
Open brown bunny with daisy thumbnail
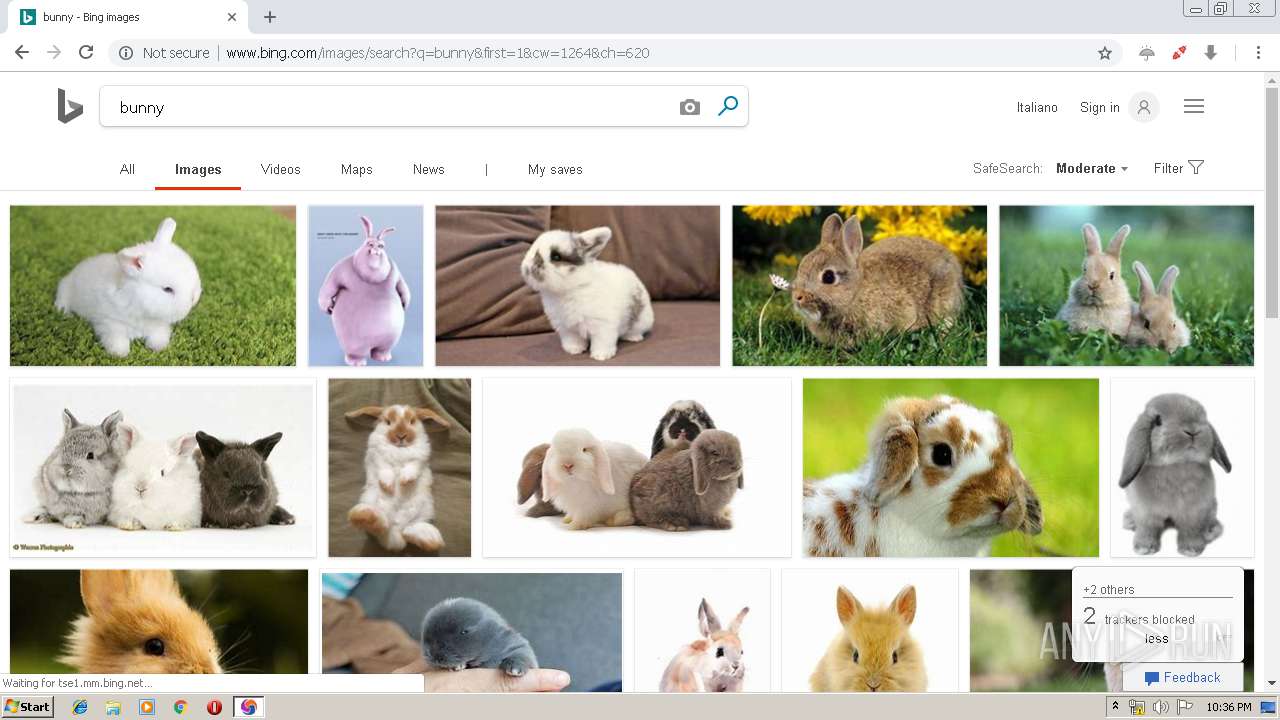coord(860,286)
